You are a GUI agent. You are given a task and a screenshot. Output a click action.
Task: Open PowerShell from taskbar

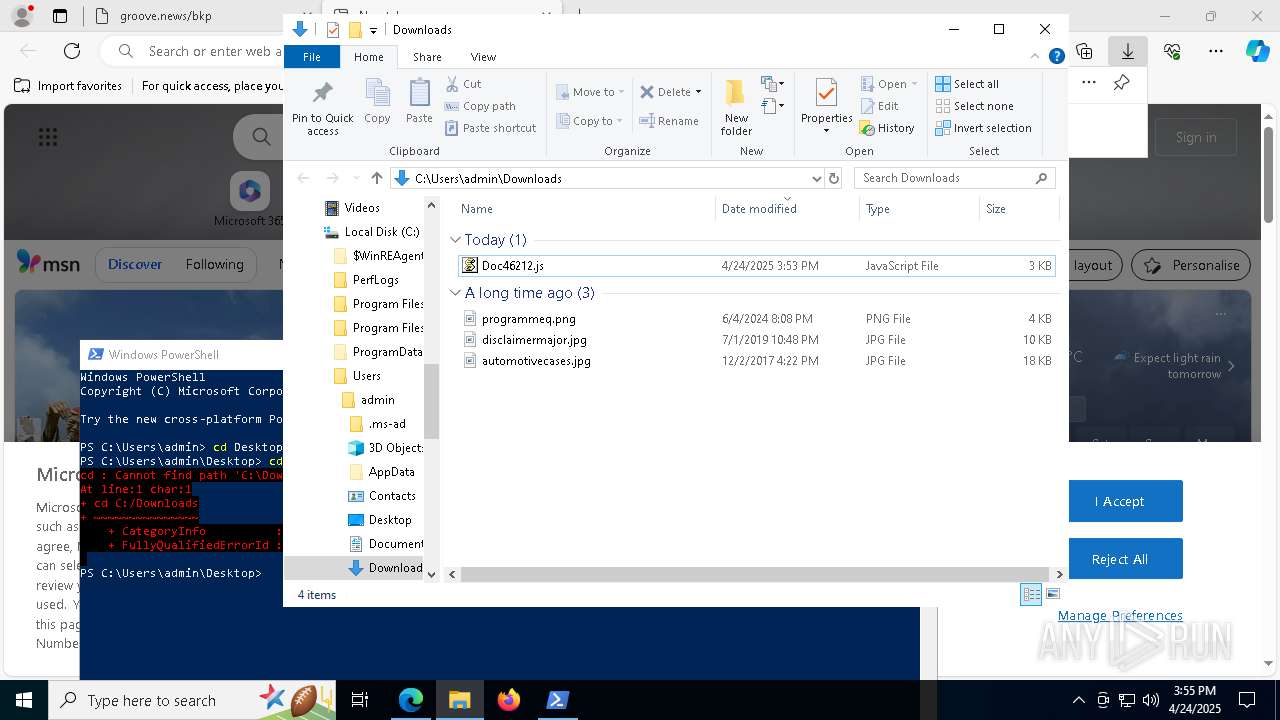point(558,700)
